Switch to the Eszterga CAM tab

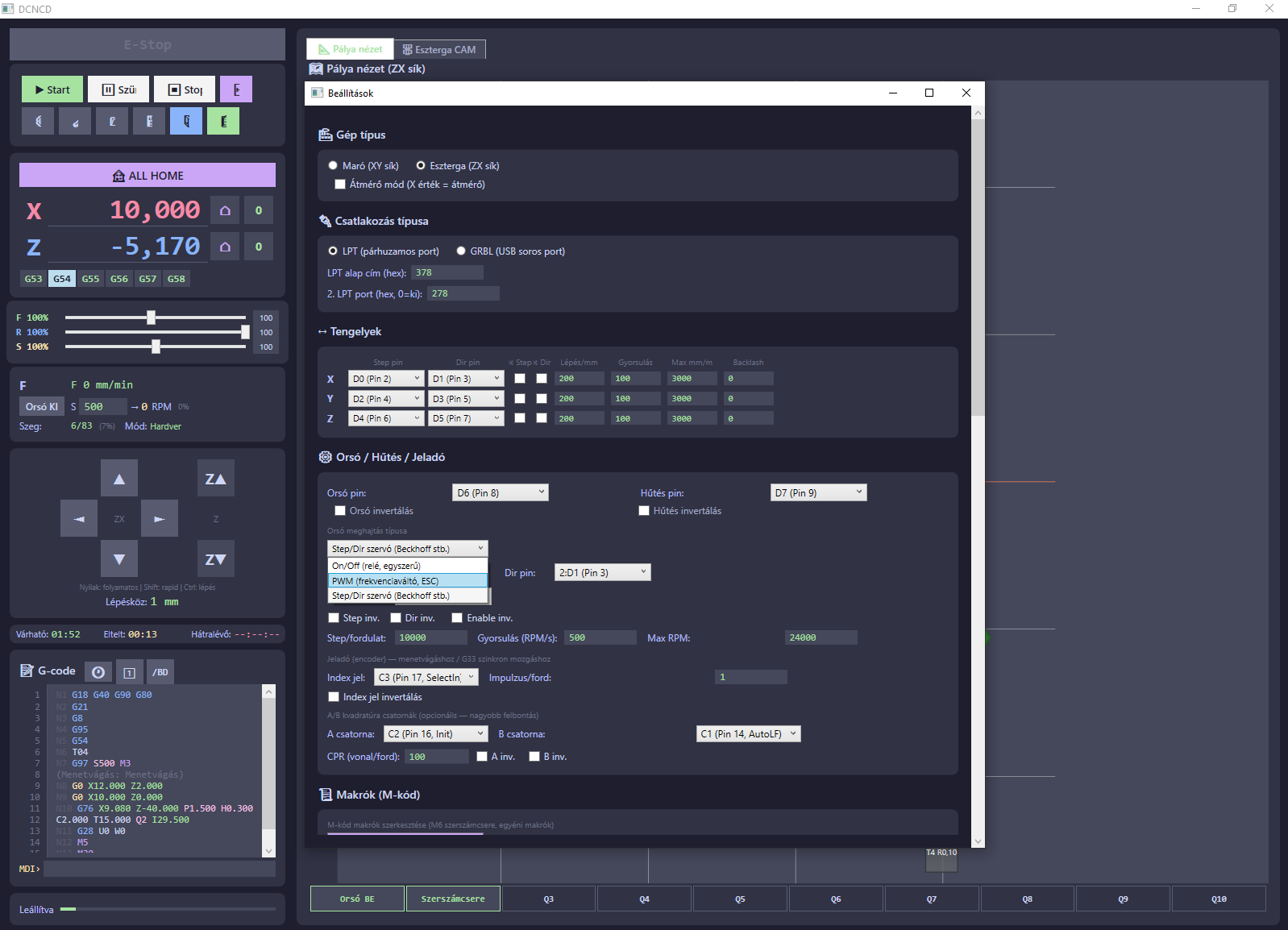click(440, 50)
